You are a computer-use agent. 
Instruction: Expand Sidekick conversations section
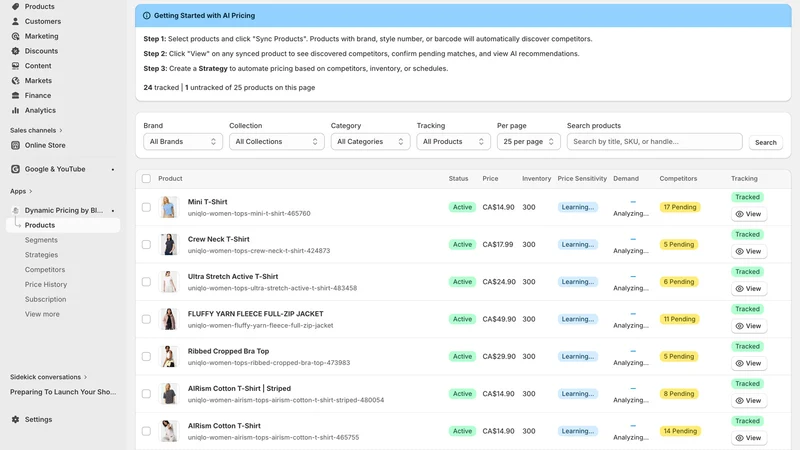[48, 377]
